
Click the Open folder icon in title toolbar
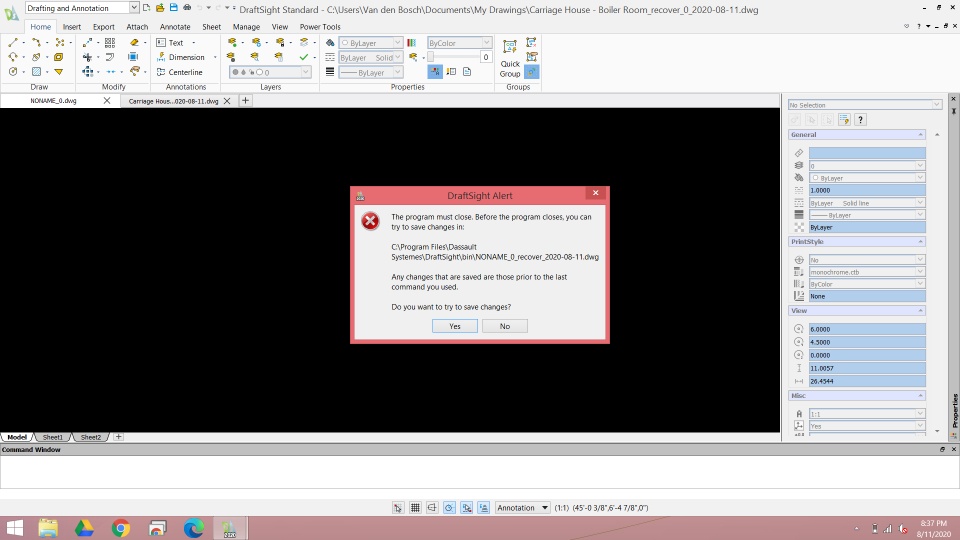tap(160, 8)
